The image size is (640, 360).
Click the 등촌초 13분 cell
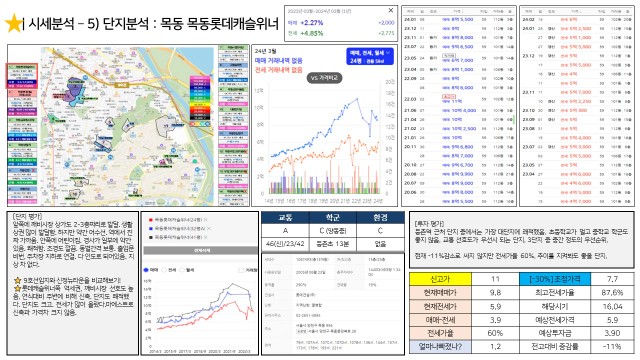click(333, 244)
